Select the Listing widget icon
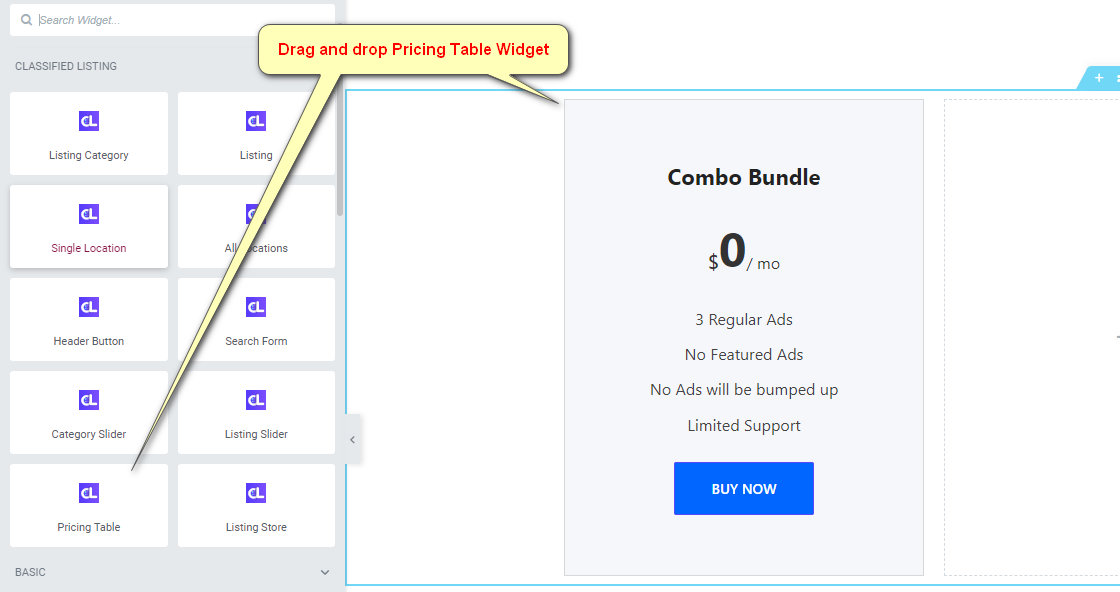Image resolution: width=1120 pixels, height=592 pixels. (x=256, y=121)
